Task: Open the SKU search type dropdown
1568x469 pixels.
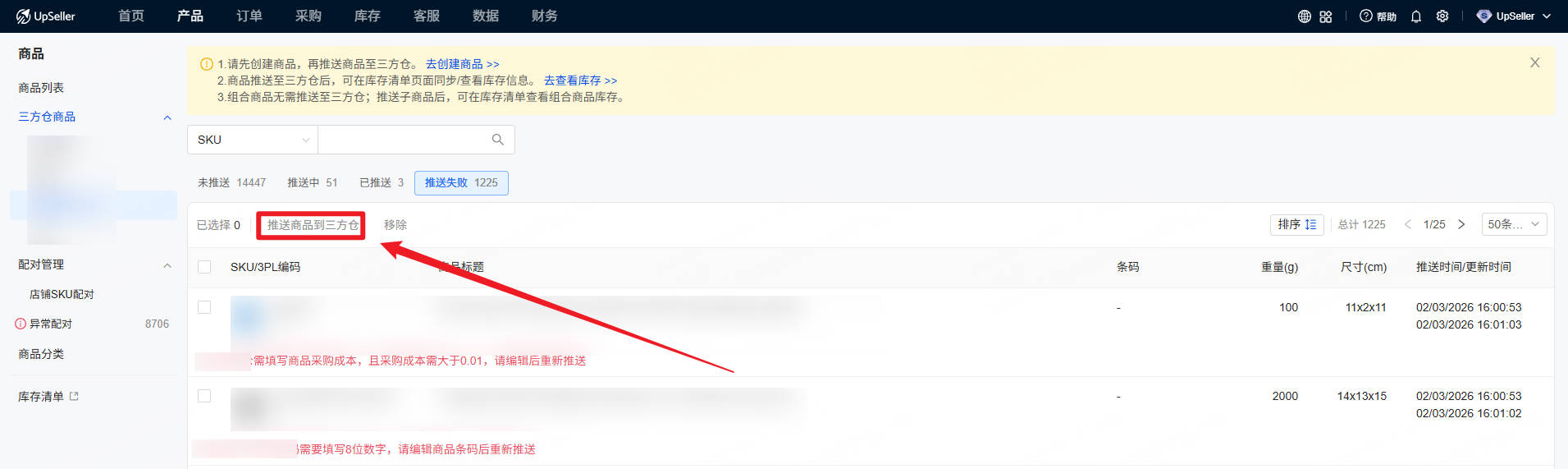Action: pos(253,140)
